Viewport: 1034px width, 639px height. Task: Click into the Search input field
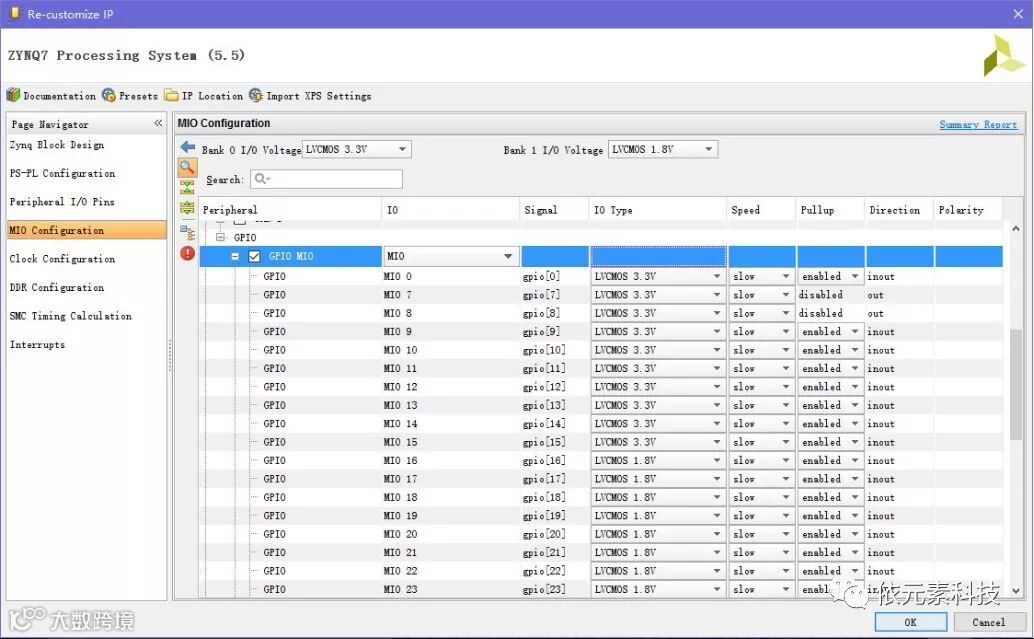click(x=326, y=179)
